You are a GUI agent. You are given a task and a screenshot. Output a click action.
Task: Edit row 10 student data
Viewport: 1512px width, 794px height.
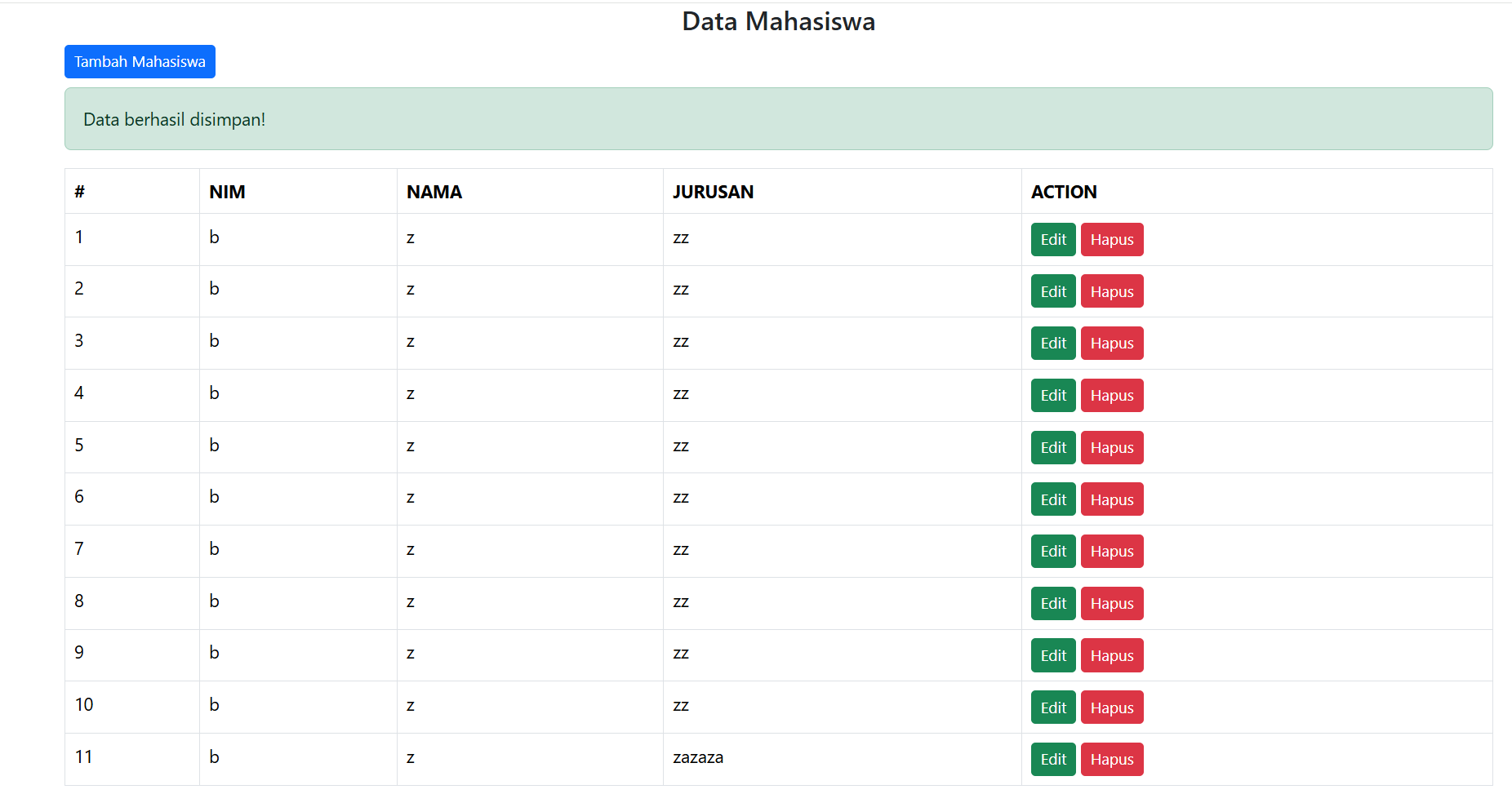[x=1052, y=708]
